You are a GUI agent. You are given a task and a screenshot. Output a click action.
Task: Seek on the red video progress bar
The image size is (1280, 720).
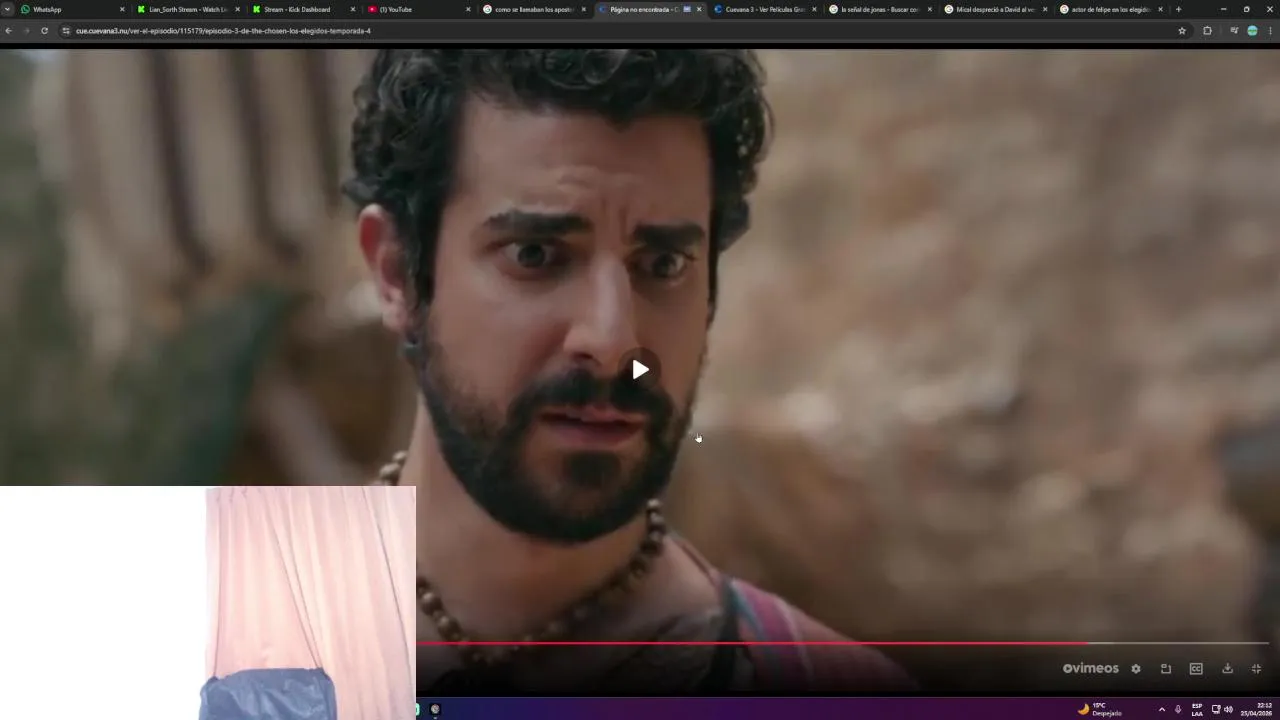click(x=843, y=643)
